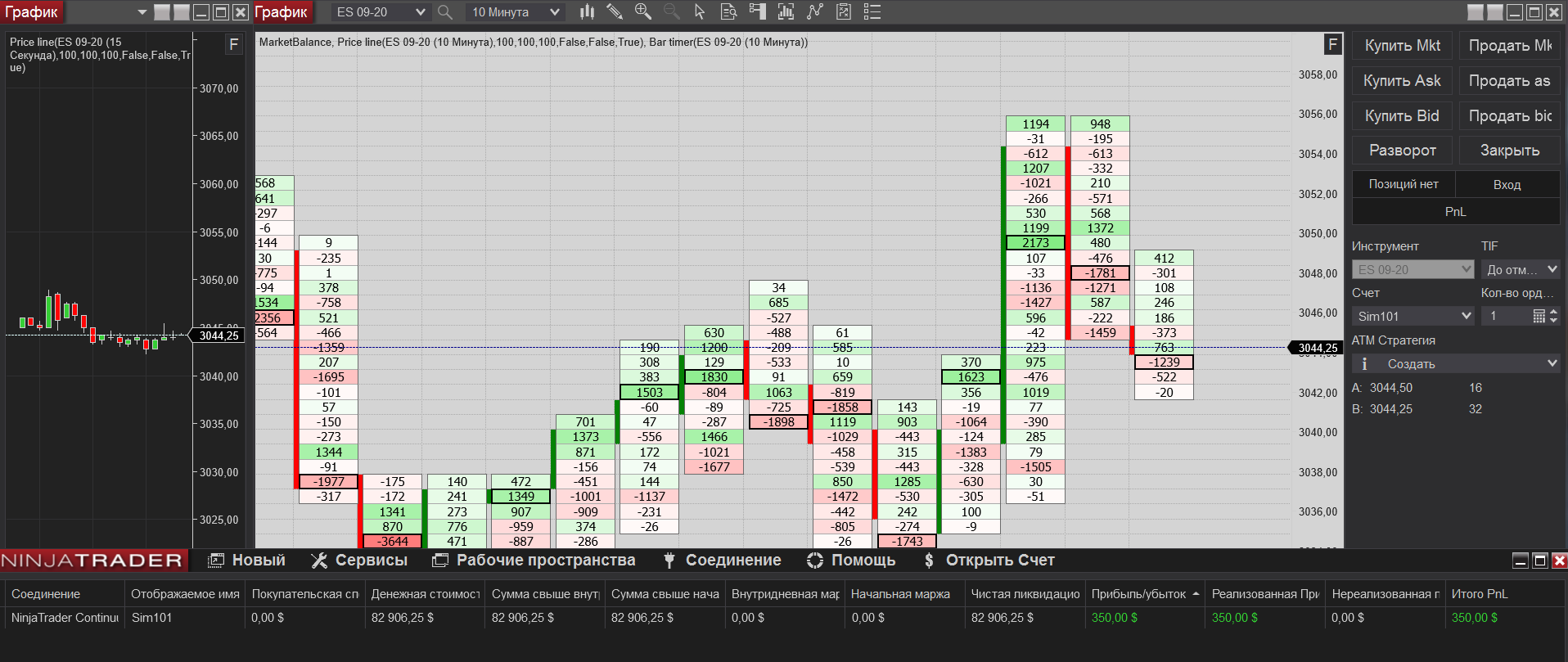The height and width of the screenshot is (662, 1568).
Task: Click the instrument search magnifier icon
Action: click(x=445, y=11)
